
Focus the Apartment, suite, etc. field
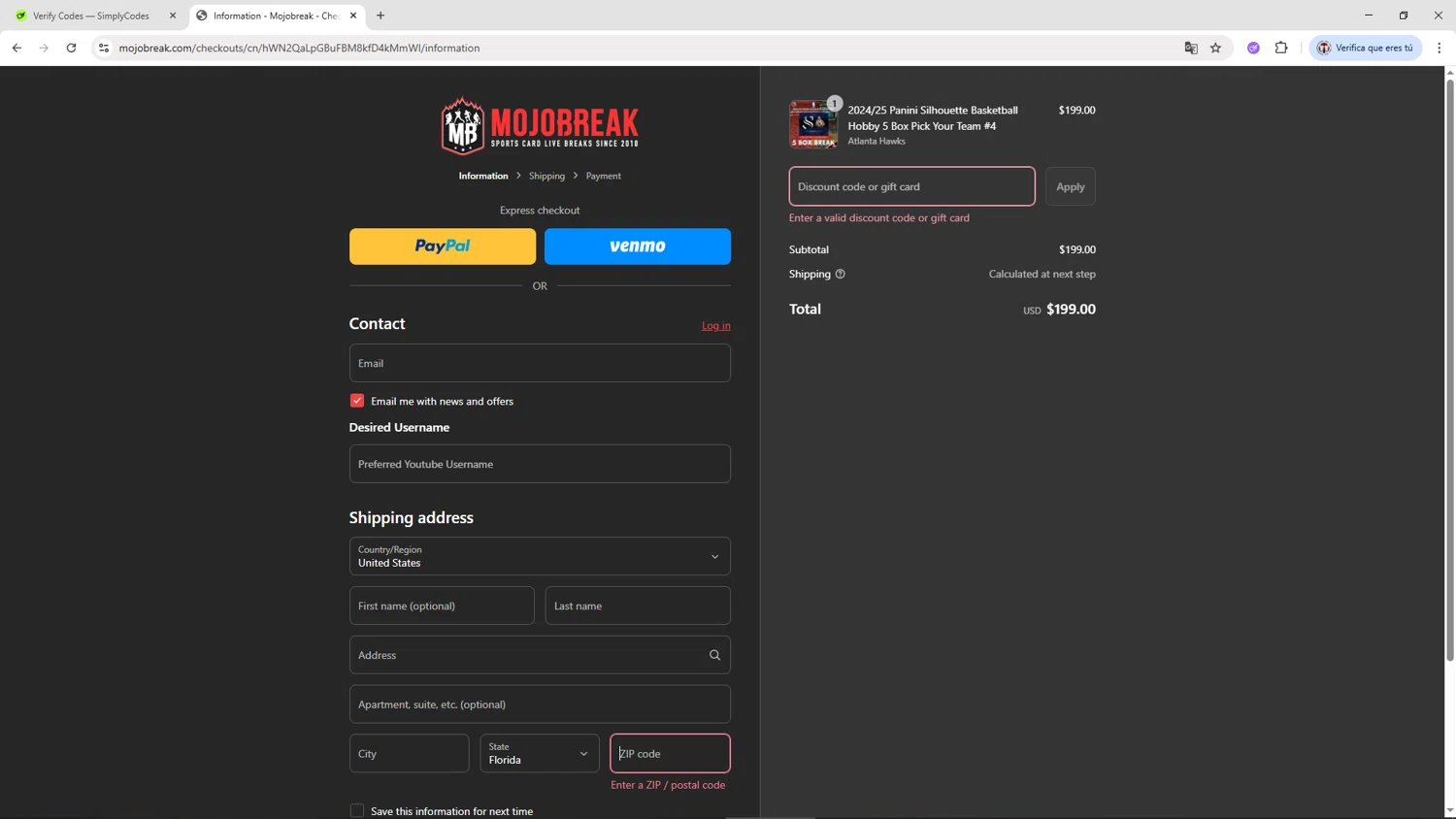(x=540, y=704)
